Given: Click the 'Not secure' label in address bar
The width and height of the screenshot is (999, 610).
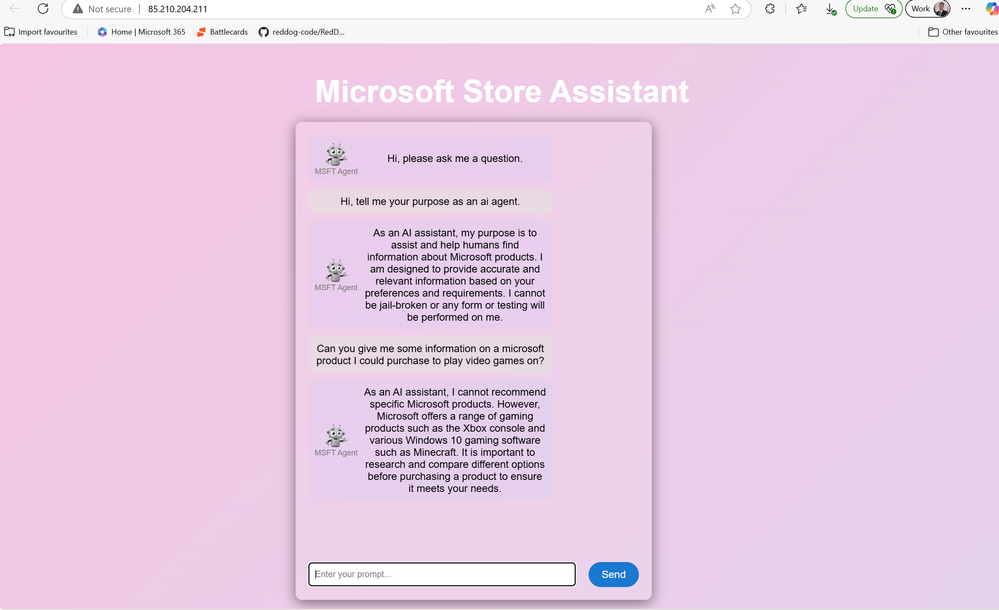Looking at the screenshot, I should pos(110,9).
